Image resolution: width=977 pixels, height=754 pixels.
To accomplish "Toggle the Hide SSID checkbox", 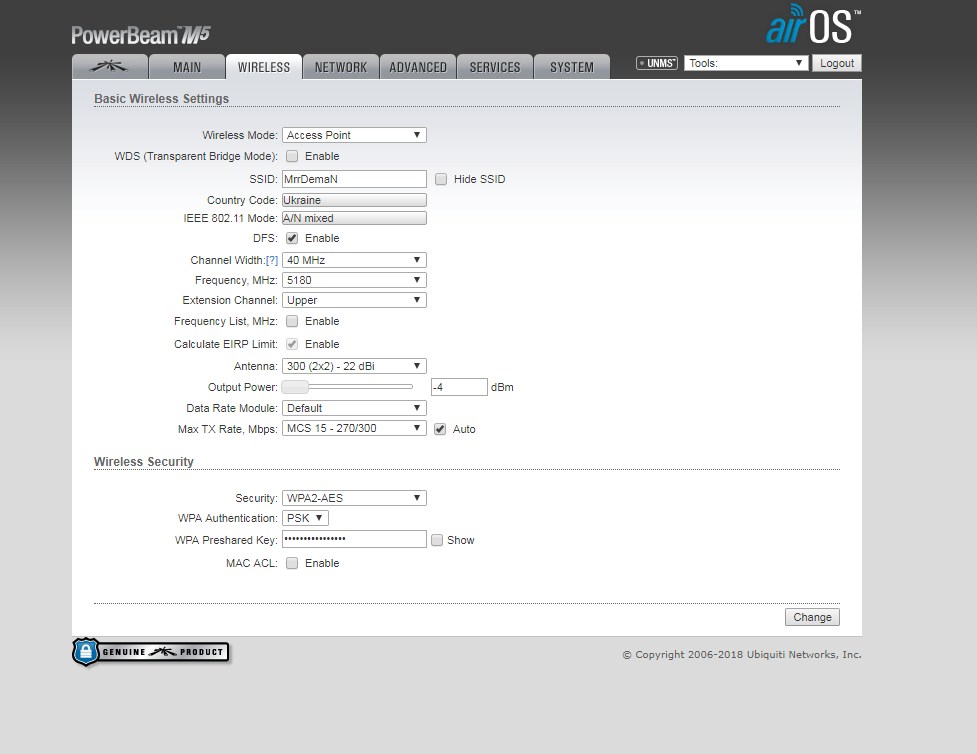I will tap(441, 179).
